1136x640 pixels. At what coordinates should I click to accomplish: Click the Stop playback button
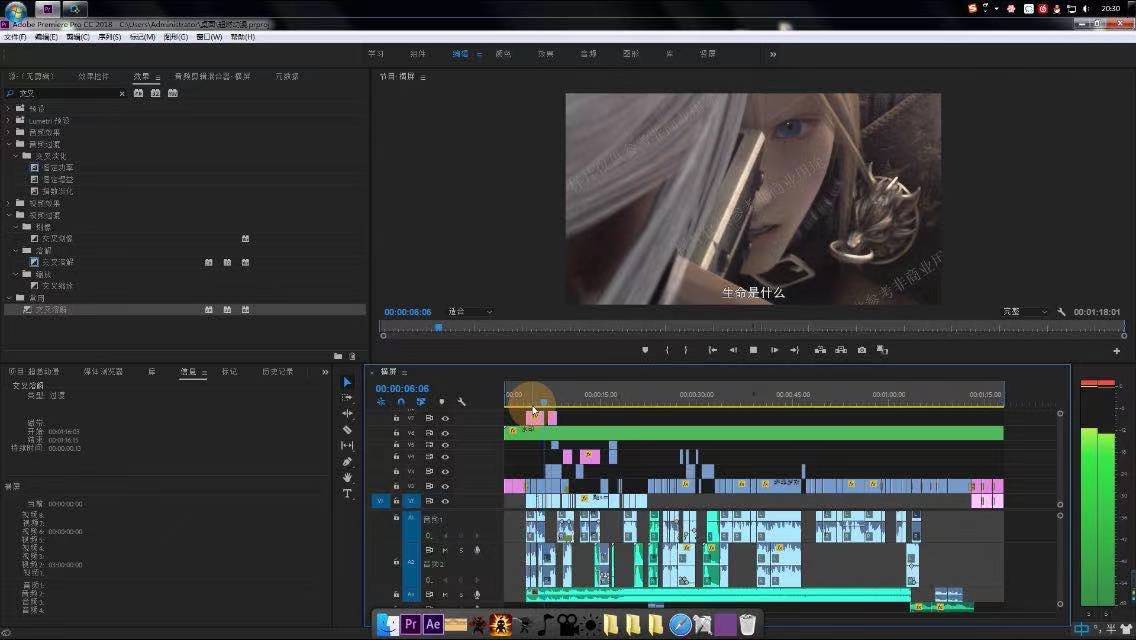pyautogui.click(x=753, y=350)
